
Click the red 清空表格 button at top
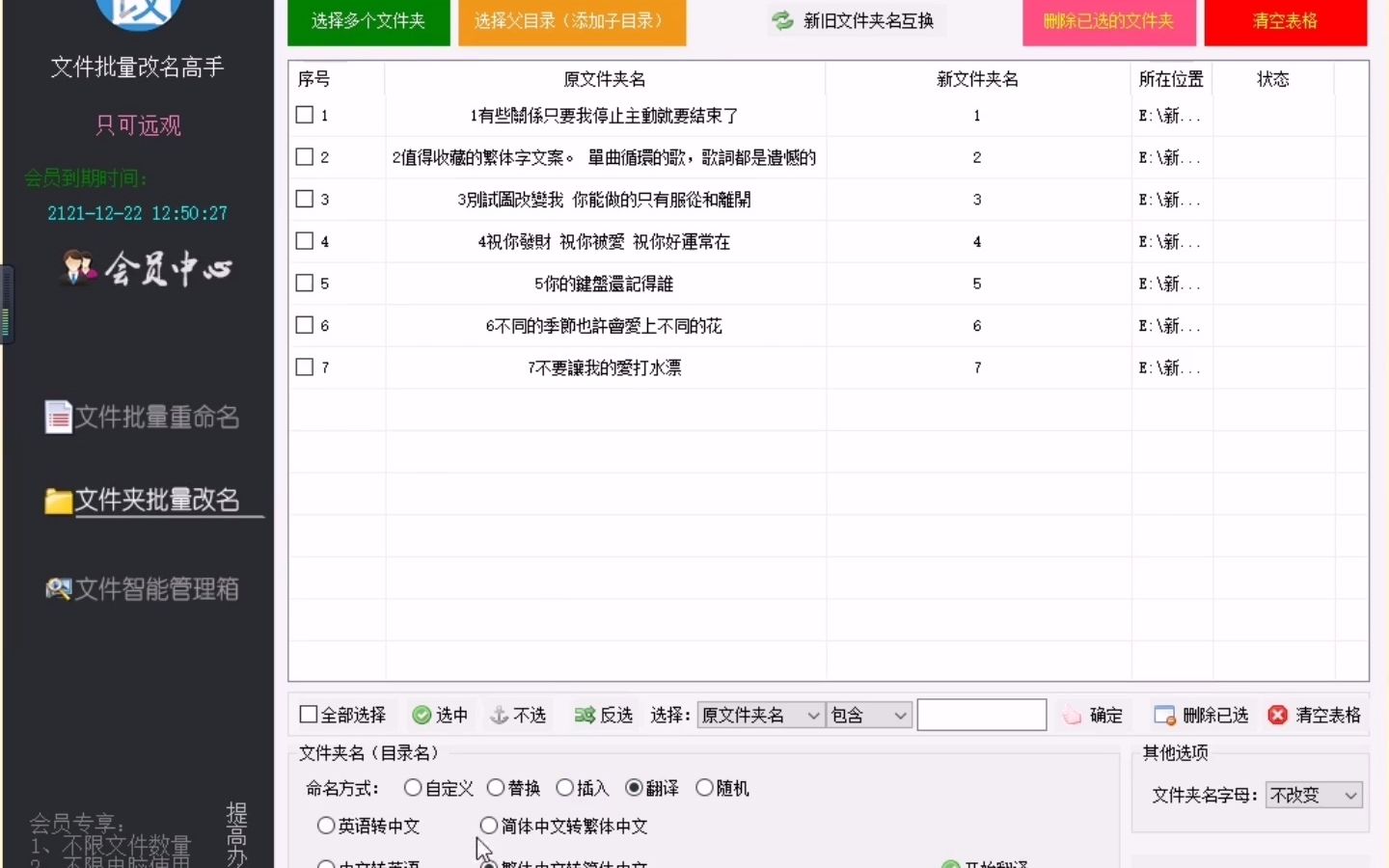click(1286, 21)
